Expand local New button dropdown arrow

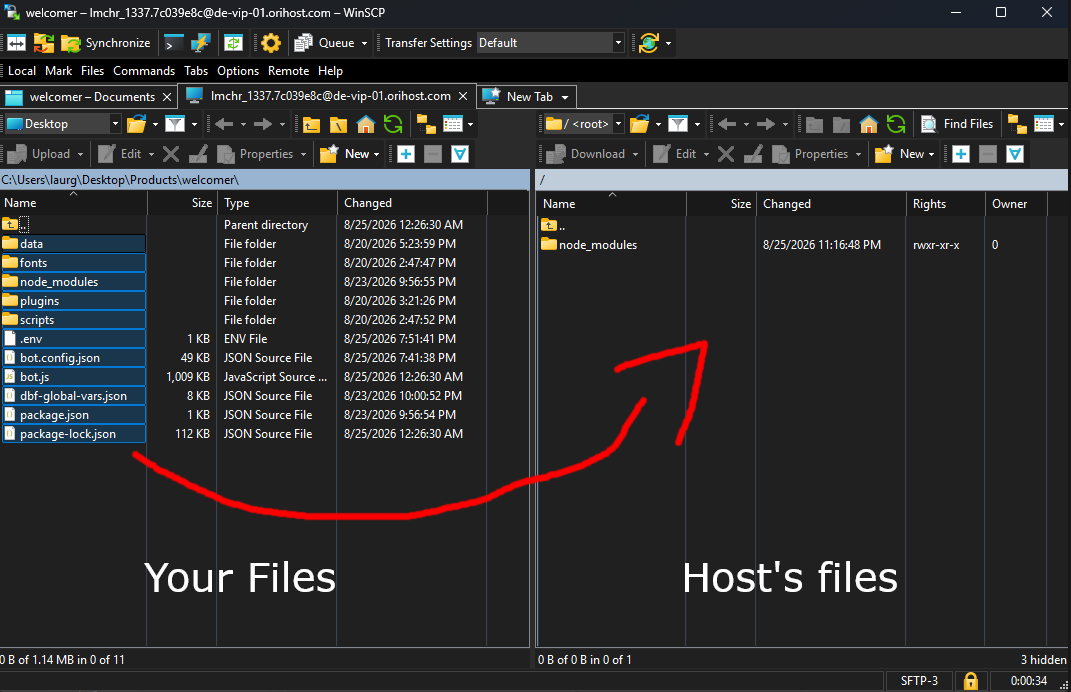coord(376,154)
